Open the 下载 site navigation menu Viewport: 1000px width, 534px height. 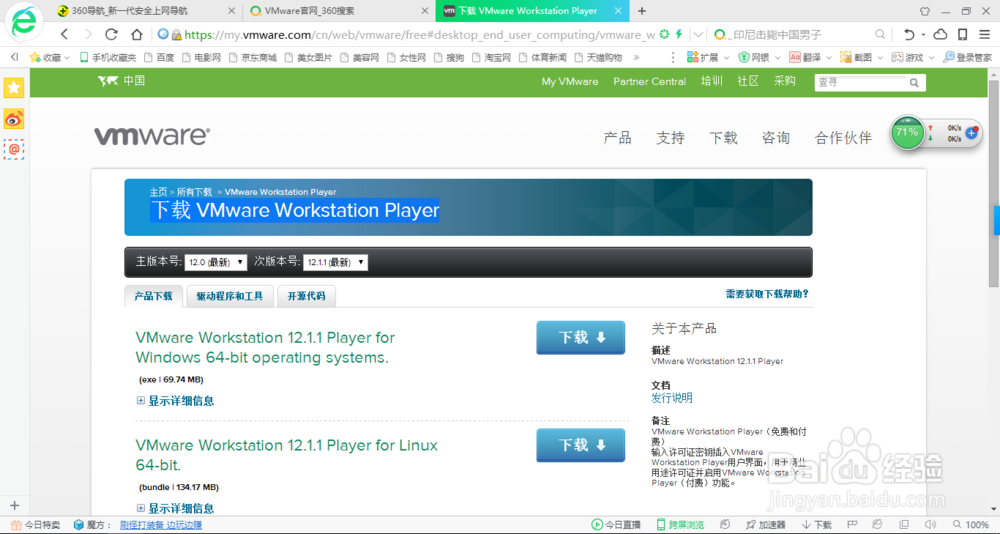(x=723, y=138)
